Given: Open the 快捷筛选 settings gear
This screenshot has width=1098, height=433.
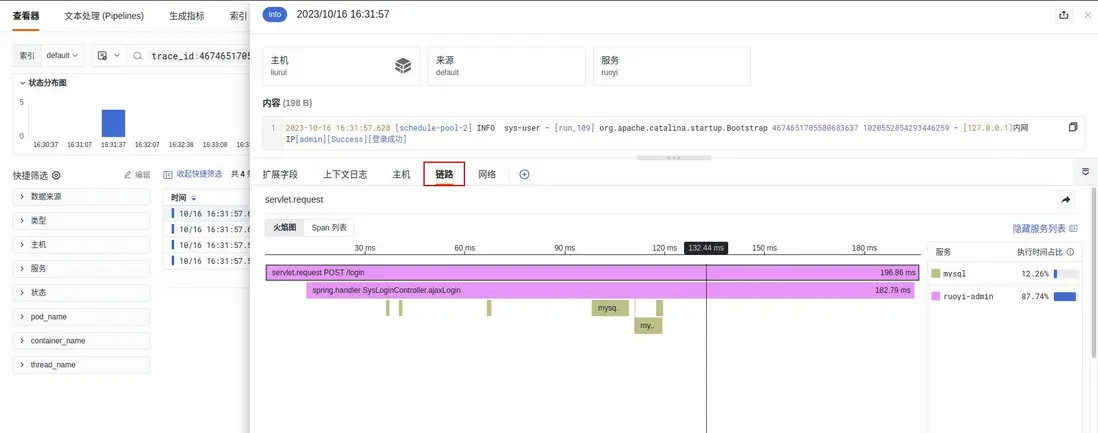Looking at the screenshot, I should (x=56, y=175).
